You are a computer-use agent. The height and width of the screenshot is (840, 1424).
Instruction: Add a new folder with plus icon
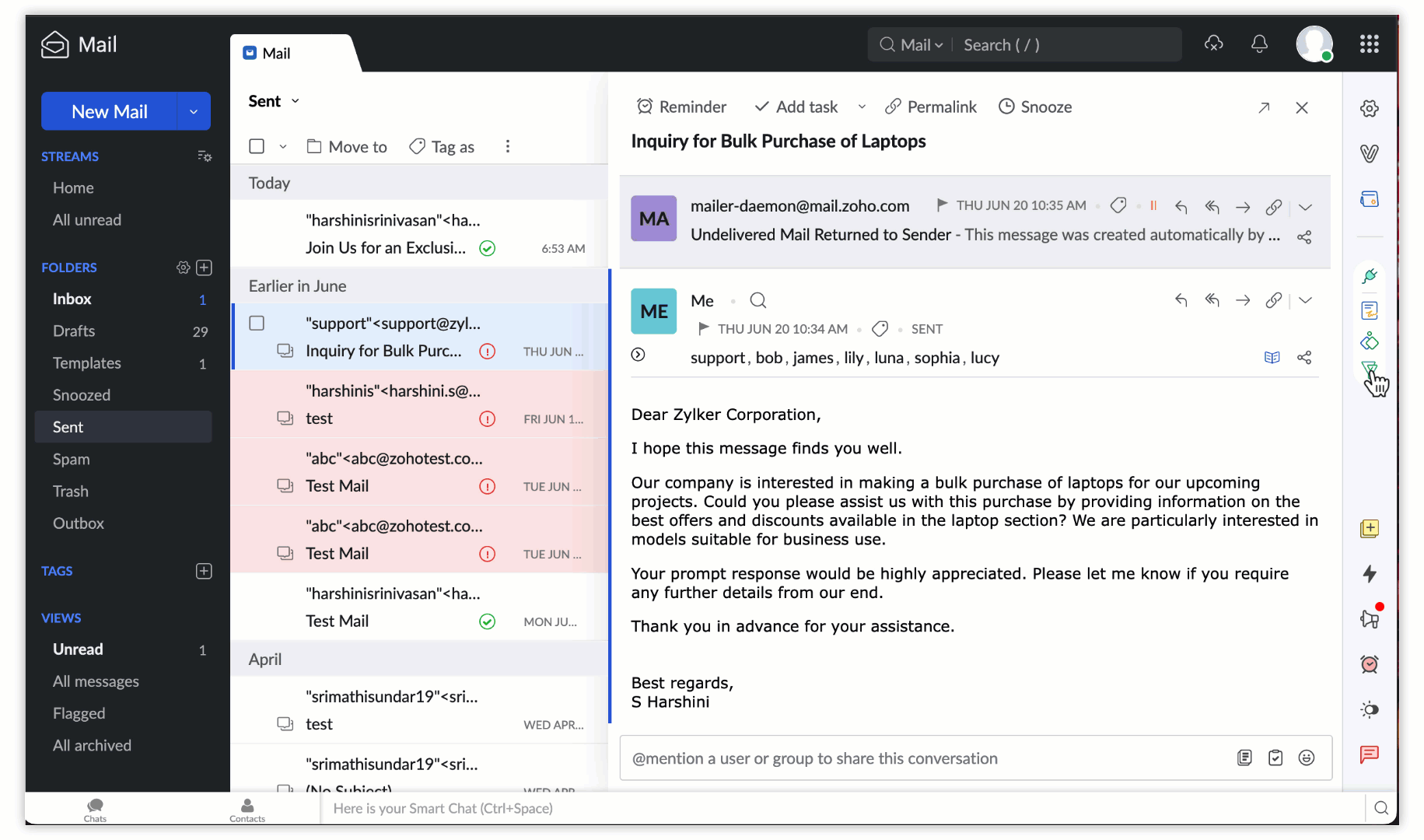tap(205, 268)
